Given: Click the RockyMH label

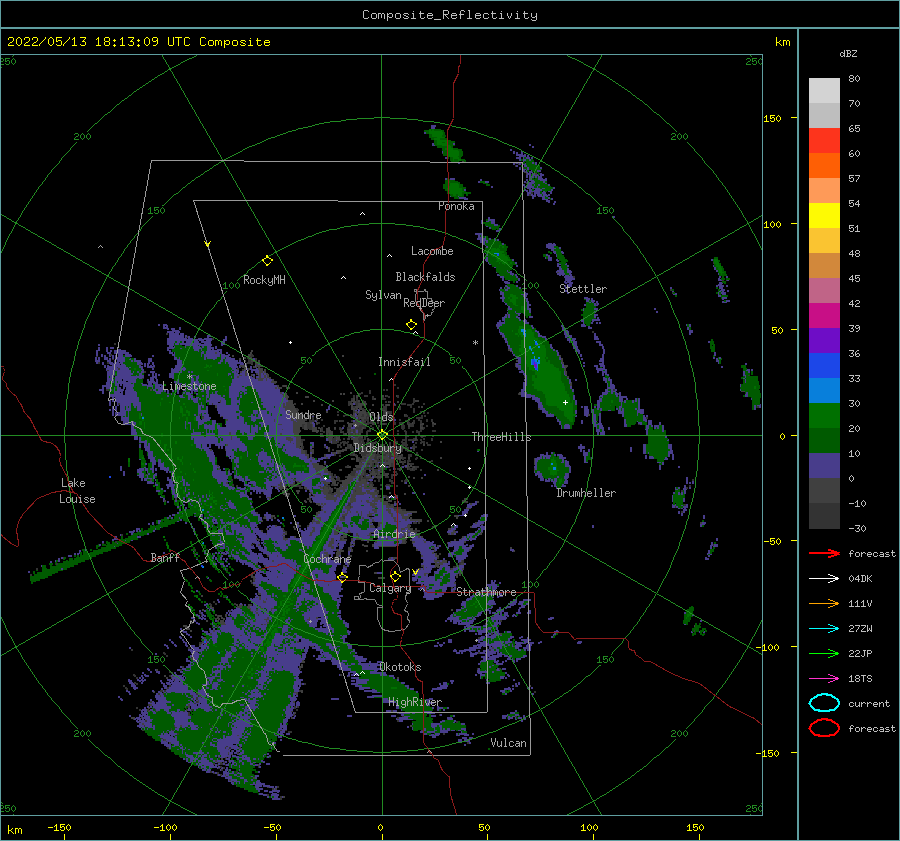Looking at the screenshot, I should (264, 280).
